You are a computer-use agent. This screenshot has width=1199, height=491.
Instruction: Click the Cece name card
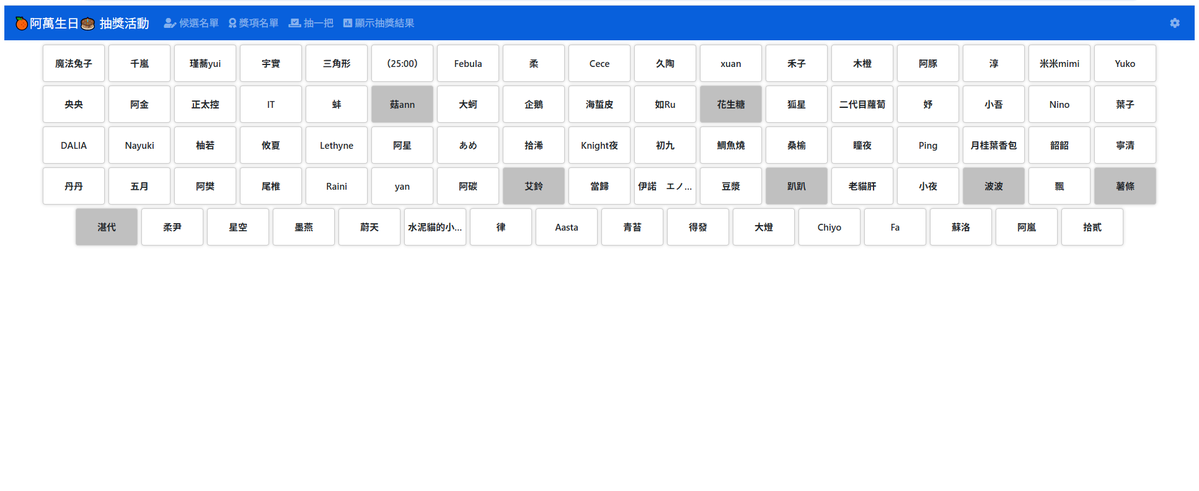(600, 63)
